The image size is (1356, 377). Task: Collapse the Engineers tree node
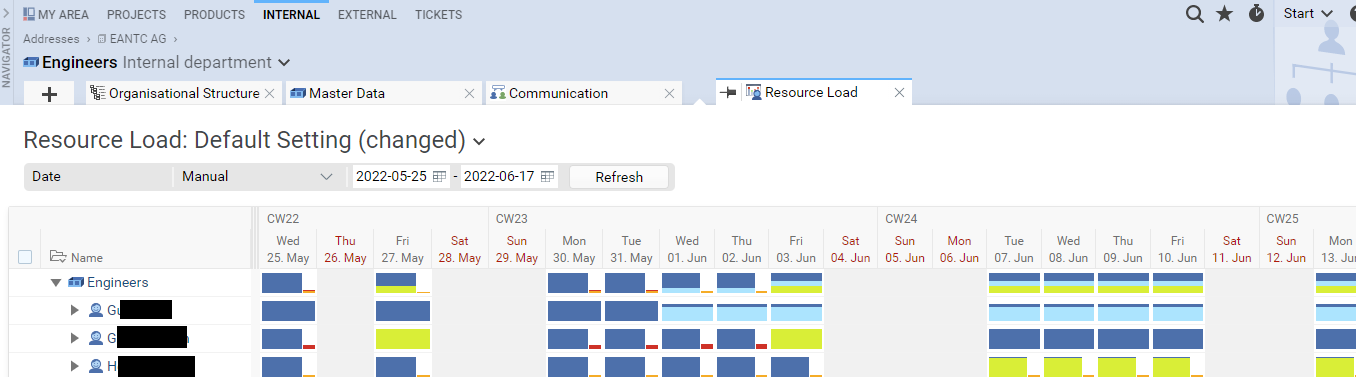pos(56,283)
